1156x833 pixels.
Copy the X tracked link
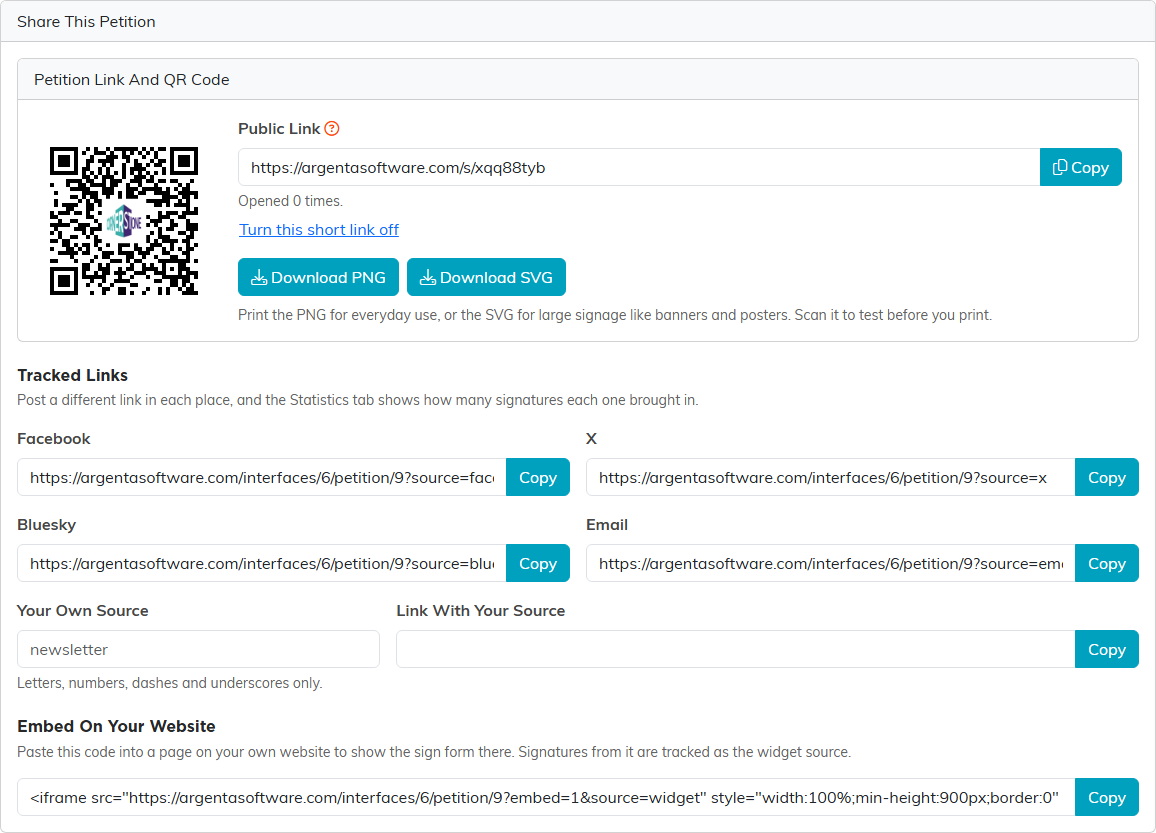(1107, 477)
